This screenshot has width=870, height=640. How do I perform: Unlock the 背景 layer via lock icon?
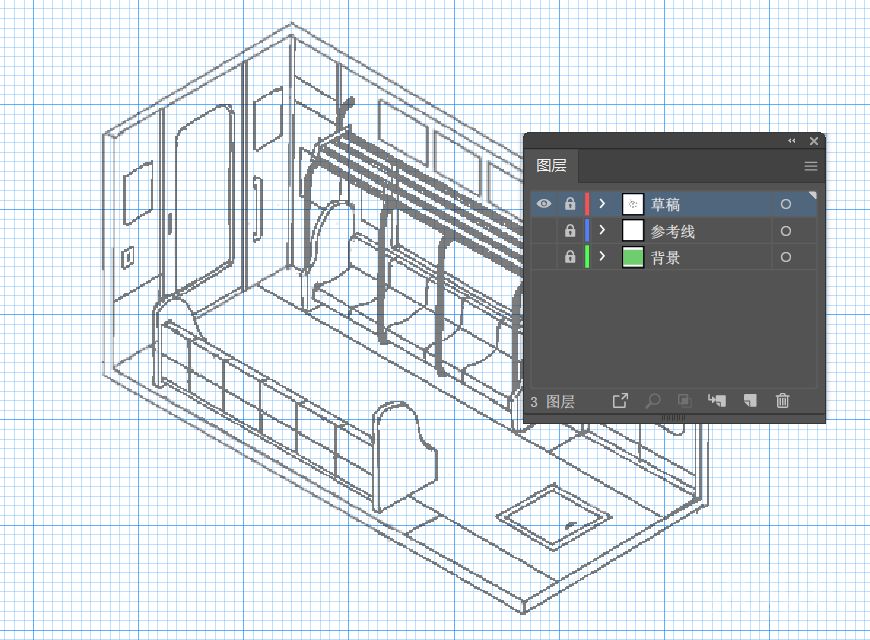point(570,256)
